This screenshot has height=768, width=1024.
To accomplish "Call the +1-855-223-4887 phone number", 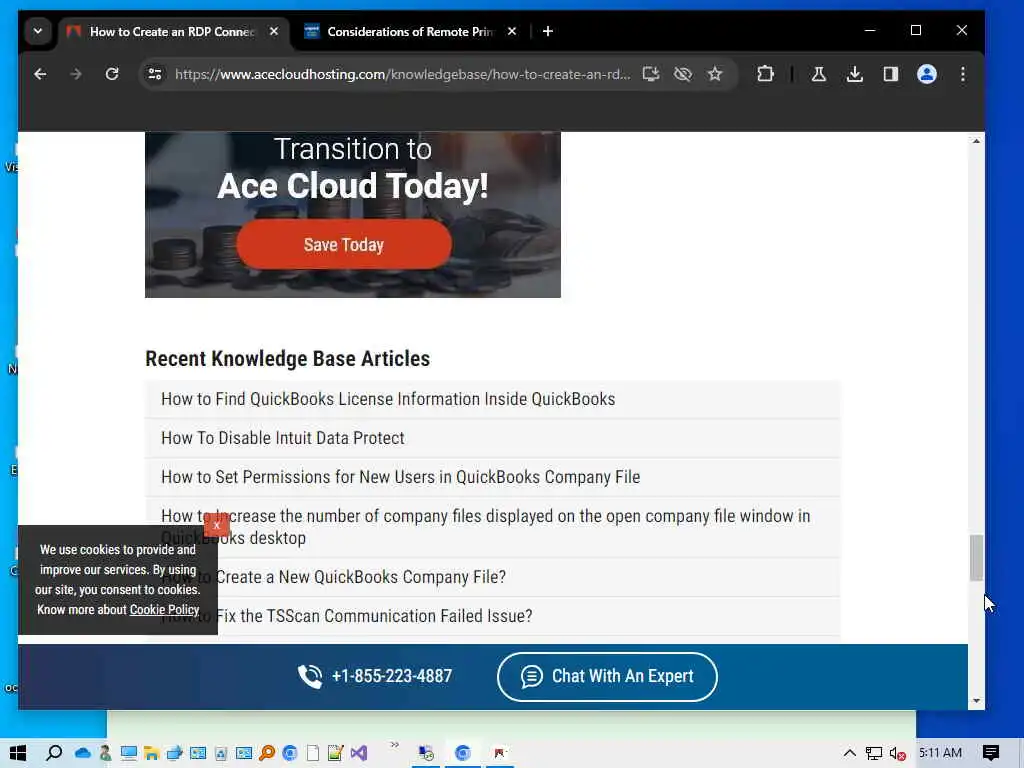I will coord(376,676).
